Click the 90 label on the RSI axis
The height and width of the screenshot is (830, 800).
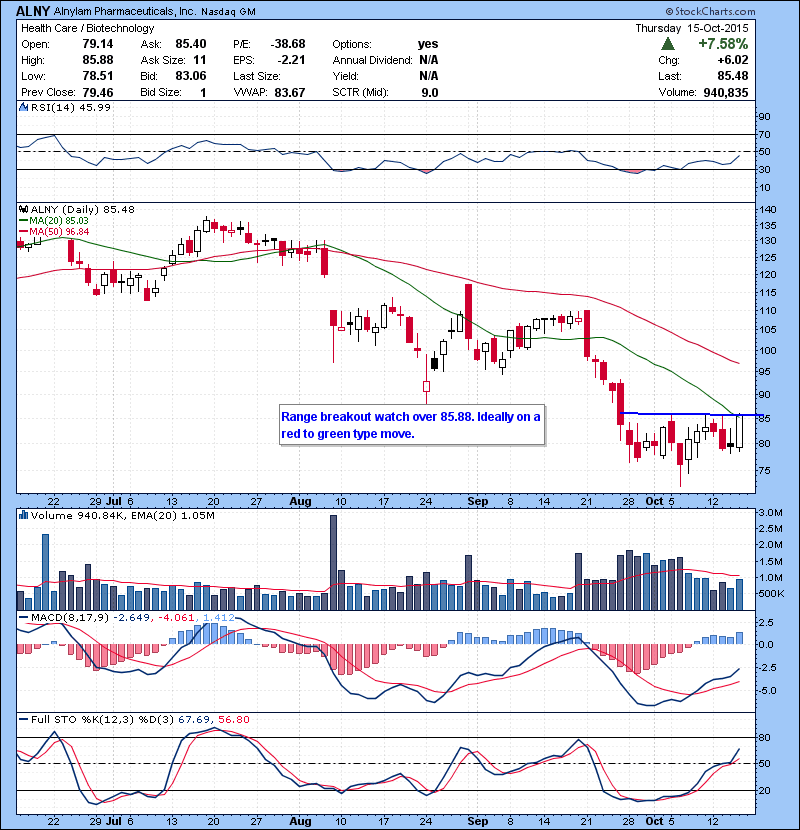[765, 116]
